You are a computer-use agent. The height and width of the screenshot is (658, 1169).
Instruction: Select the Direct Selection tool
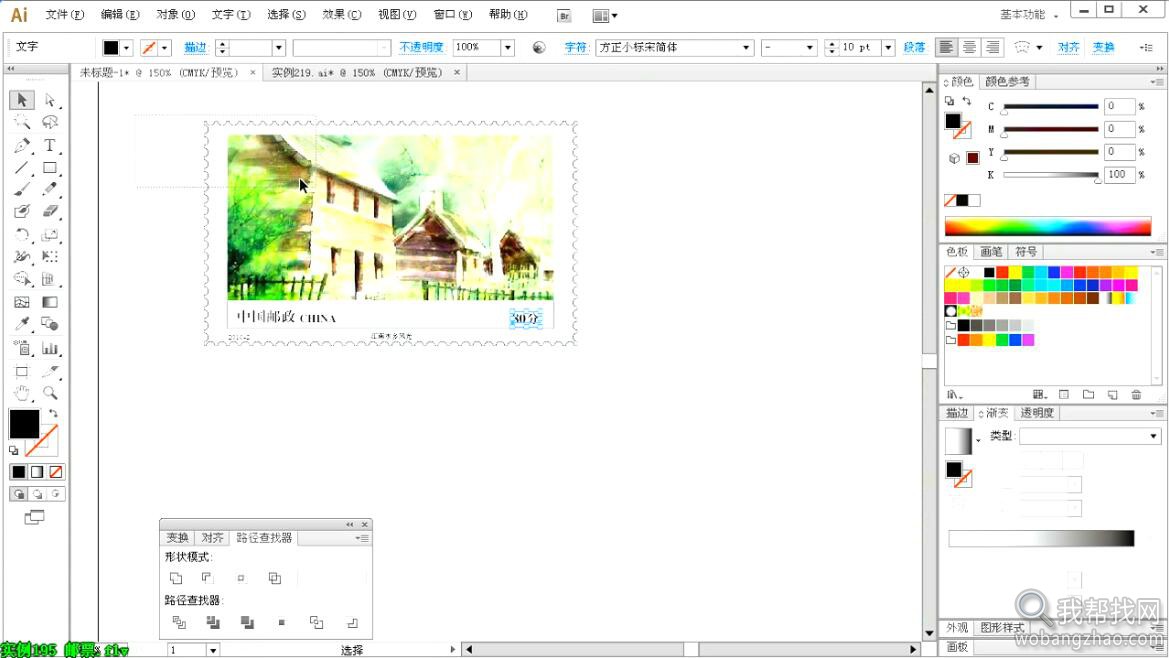pyautogui.click(x=50, y=99)
